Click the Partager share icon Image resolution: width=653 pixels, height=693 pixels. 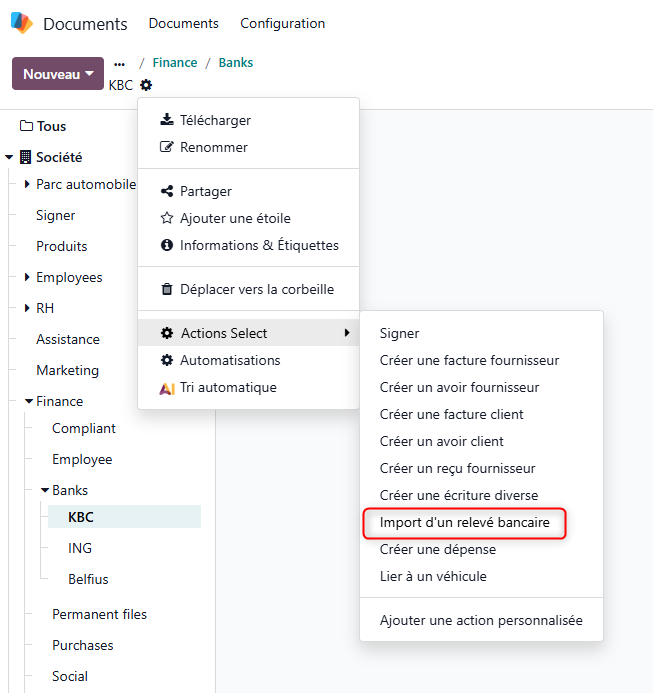167,191
